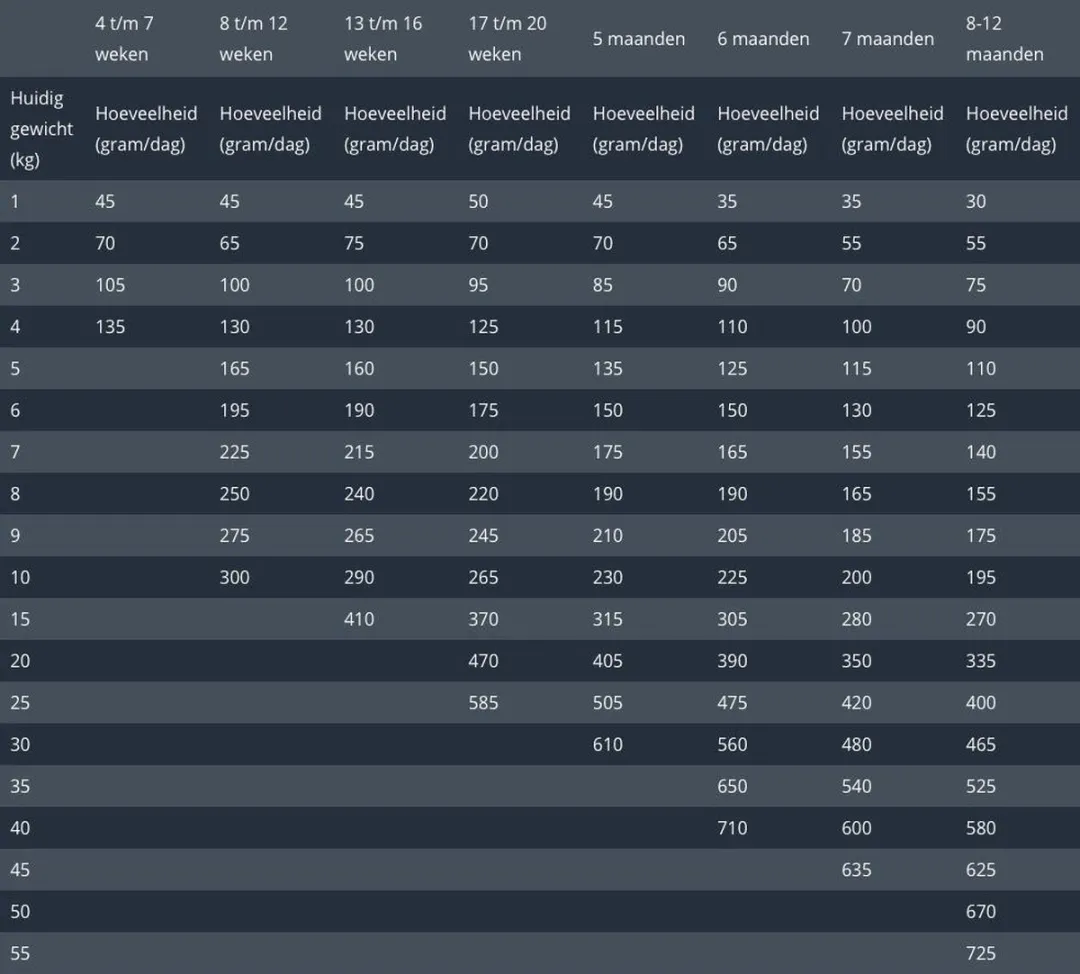Select the '8 t/m 12 weken' column header
This screenshot has height=974, width=1080.
pos(253,39)
